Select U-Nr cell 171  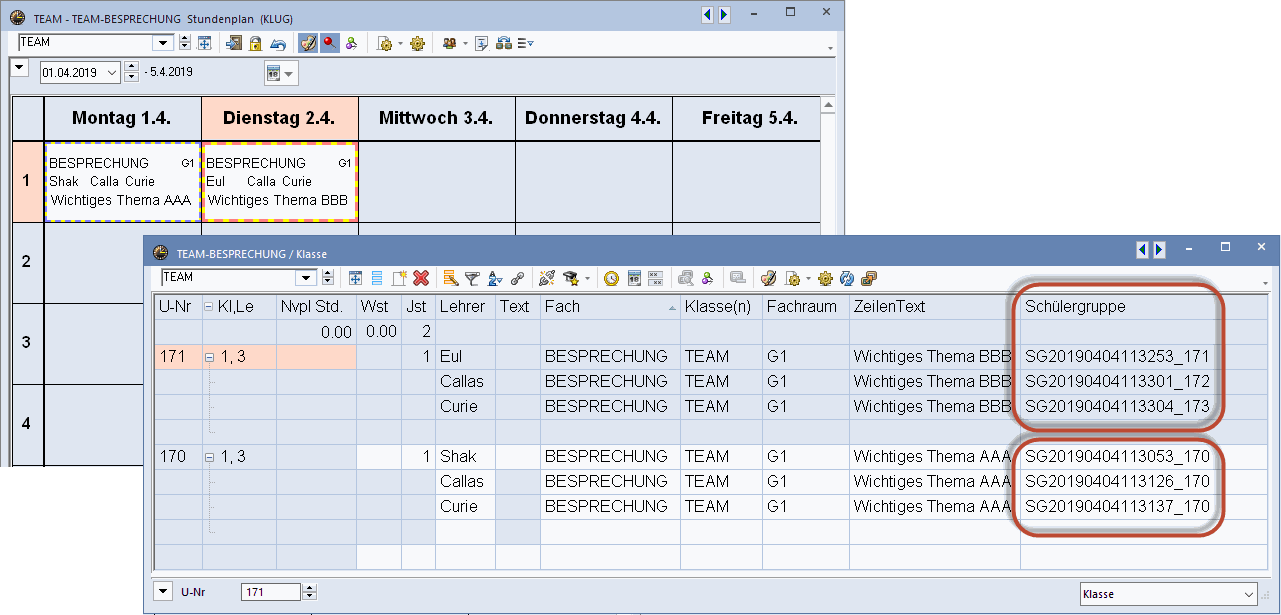point(178,357)
